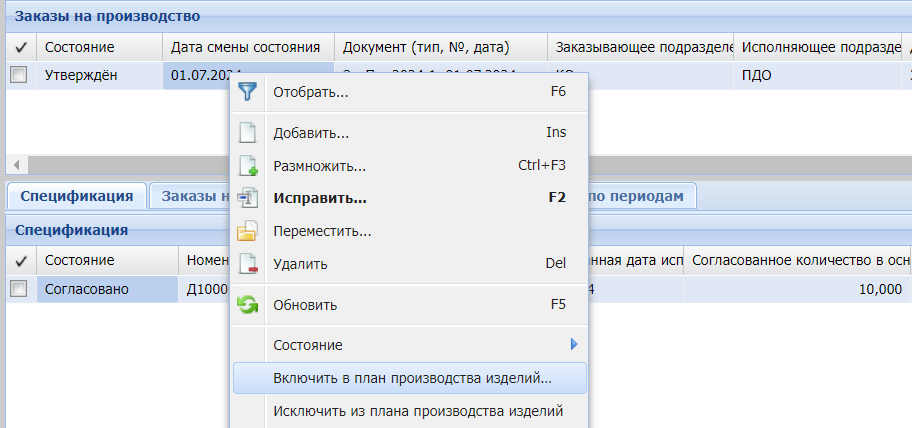912x428 pixels.
Task: Click the select-all checkmark header in Спецификация grid
Action: coord(19,260)
